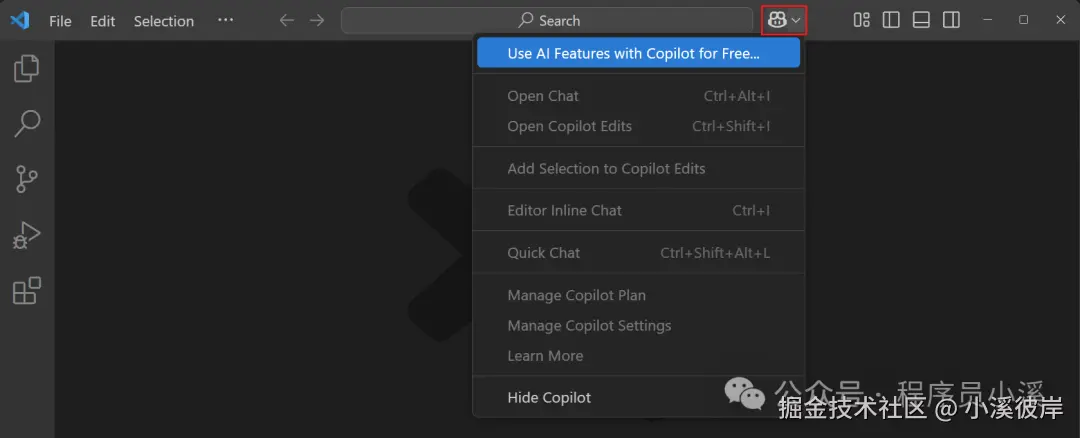
Task: Expand the hidden menus via ellipsis
Action: point(225,20)
